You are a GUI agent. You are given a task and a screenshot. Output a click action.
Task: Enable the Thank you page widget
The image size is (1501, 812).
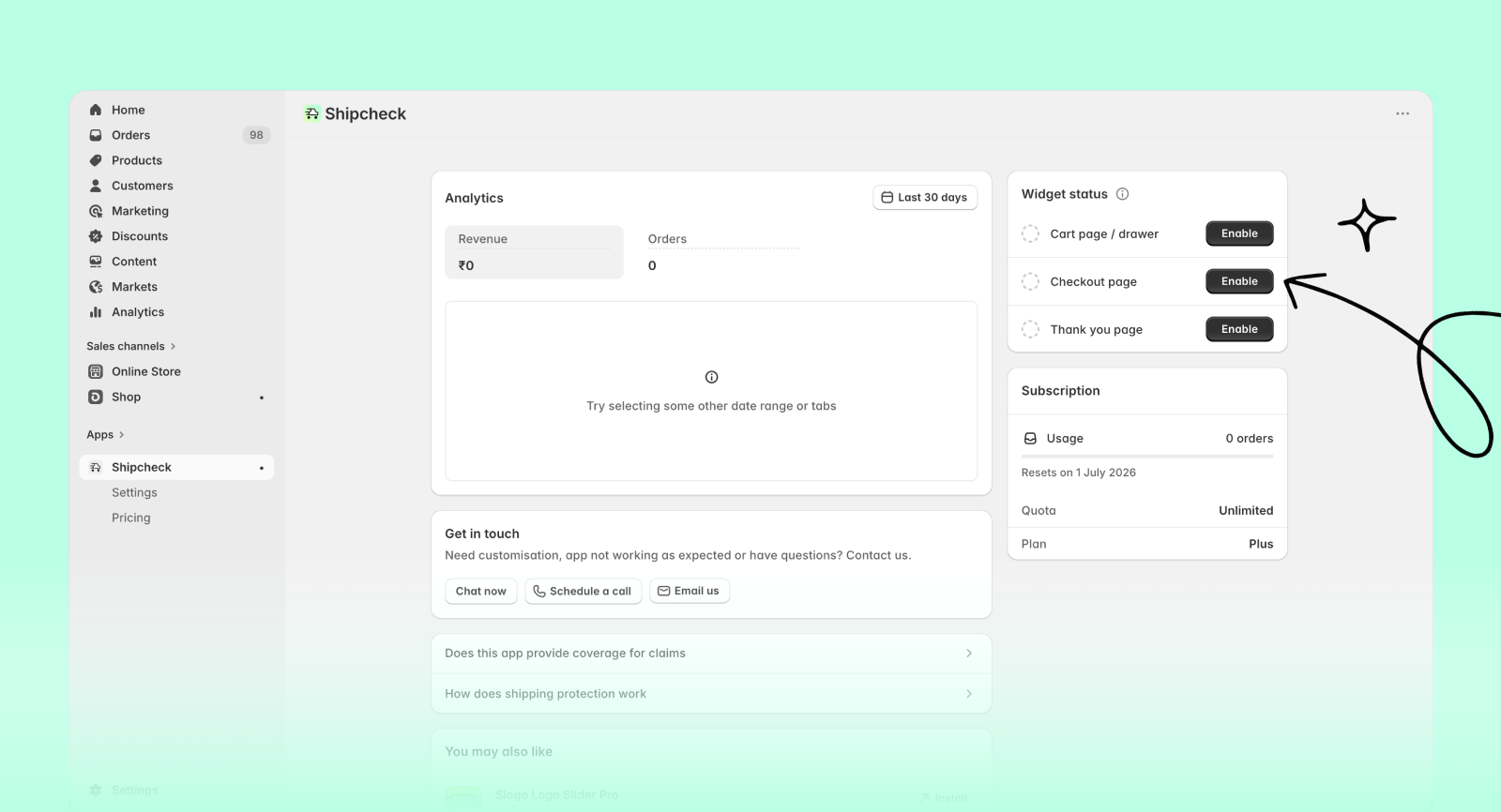1239,329
